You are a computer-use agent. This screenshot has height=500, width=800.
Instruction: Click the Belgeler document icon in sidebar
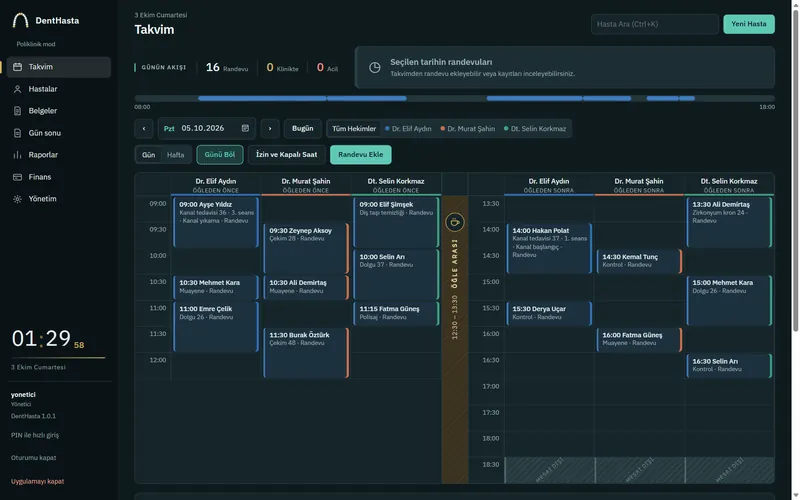[17, 111]
